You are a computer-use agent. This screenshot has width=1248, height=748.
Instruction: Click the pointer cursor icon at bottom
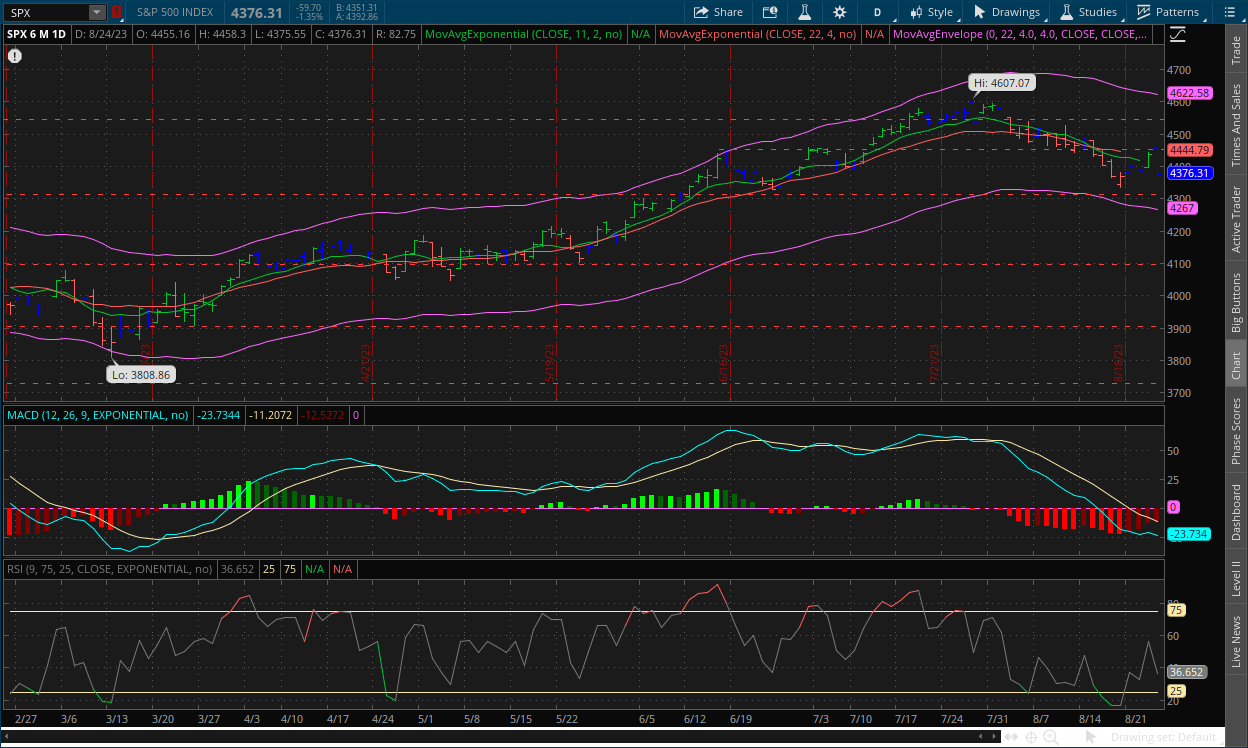point(1091,737)
